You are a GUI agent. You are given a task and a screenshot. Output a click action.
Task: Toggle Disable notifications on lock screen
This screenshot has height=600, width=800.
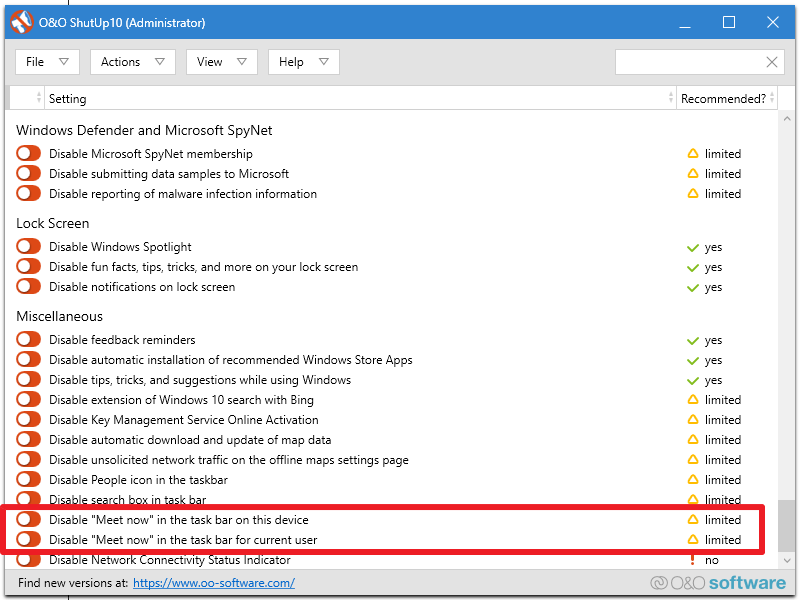click(x=28, y=286)
